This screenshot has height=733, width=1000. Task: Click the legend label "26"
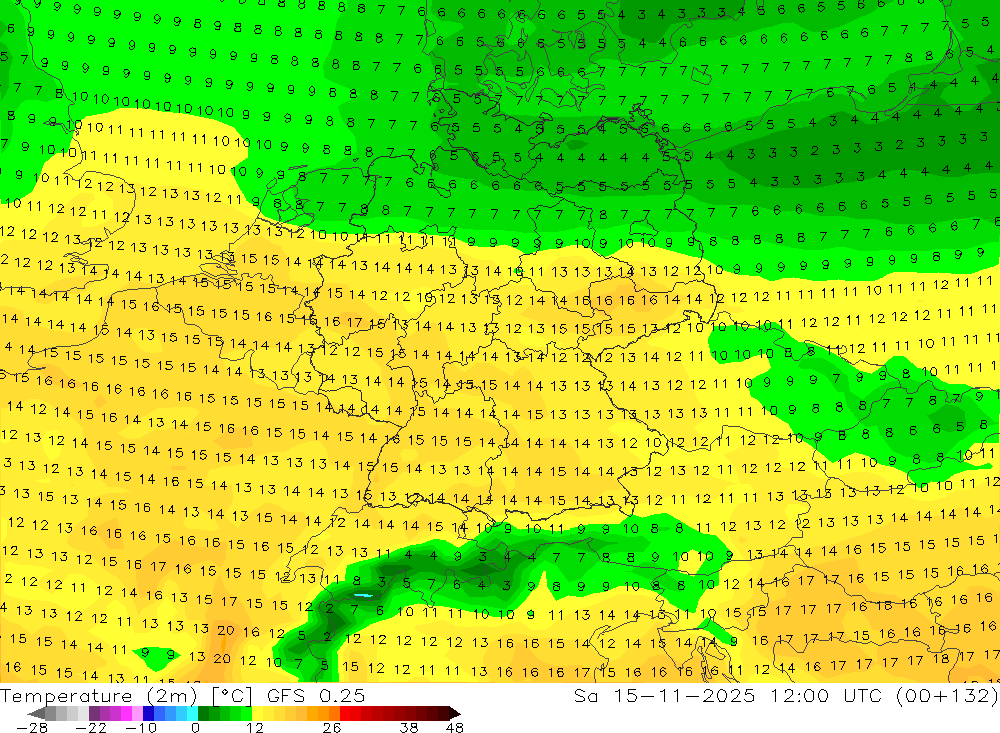pos(332,728)
